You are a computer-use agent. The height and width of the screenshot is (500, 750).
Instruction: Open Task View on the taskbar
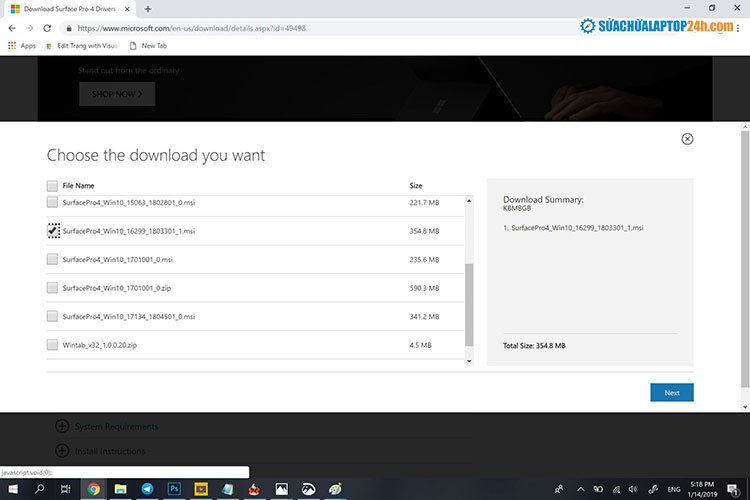pos(66,489)
